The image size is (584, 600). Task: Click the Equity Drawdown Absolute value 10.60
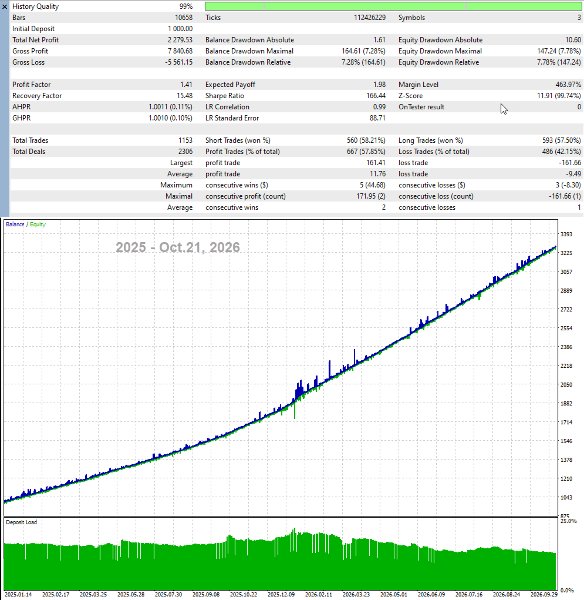[x=573, y=40]
